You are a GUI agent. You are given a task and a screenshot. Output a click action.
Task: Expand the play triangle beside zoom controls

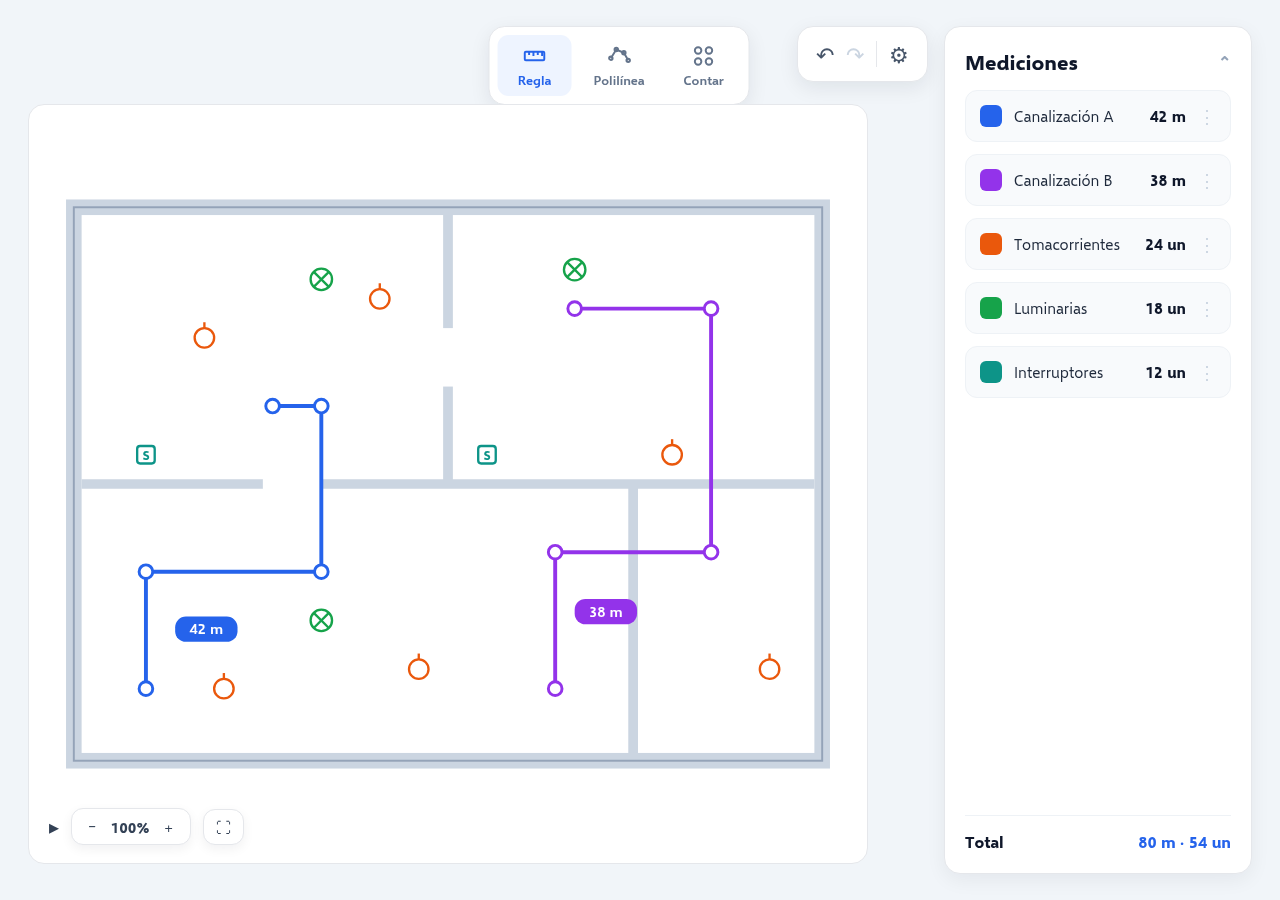click(54, 828)
